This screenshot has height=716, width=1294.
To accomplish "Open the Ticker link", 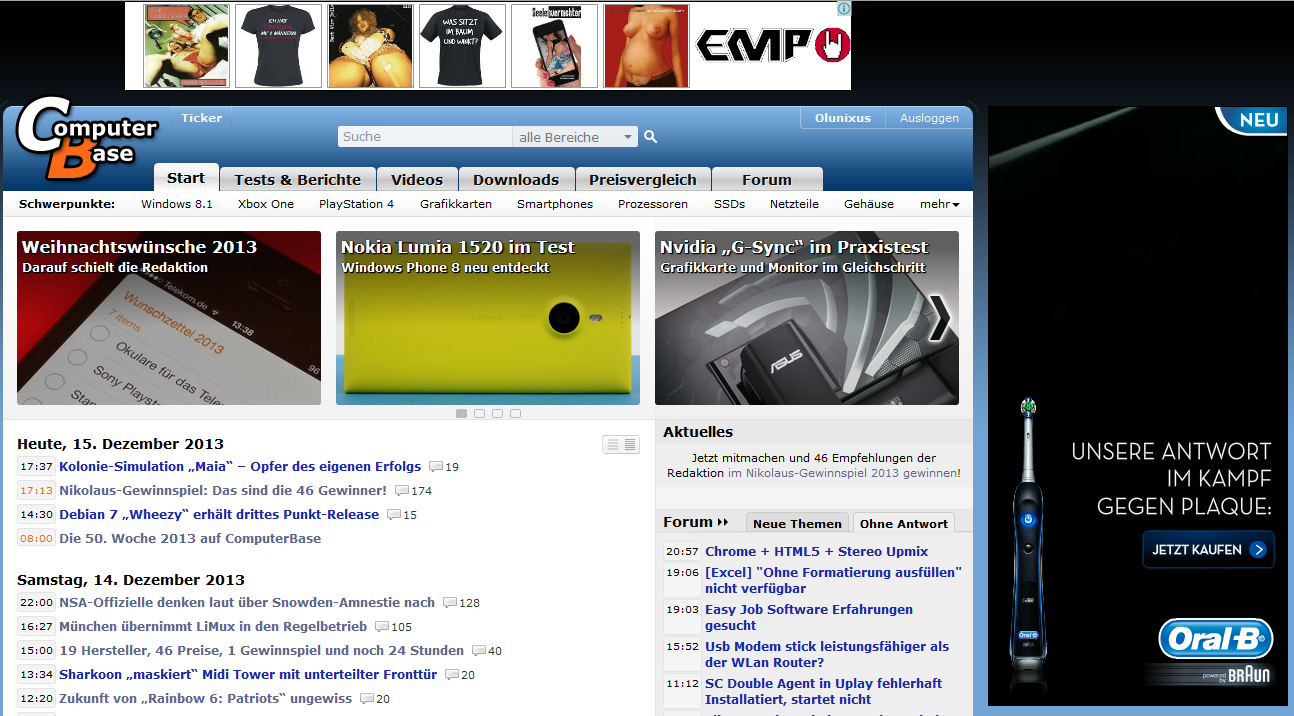I will [201, 118].
